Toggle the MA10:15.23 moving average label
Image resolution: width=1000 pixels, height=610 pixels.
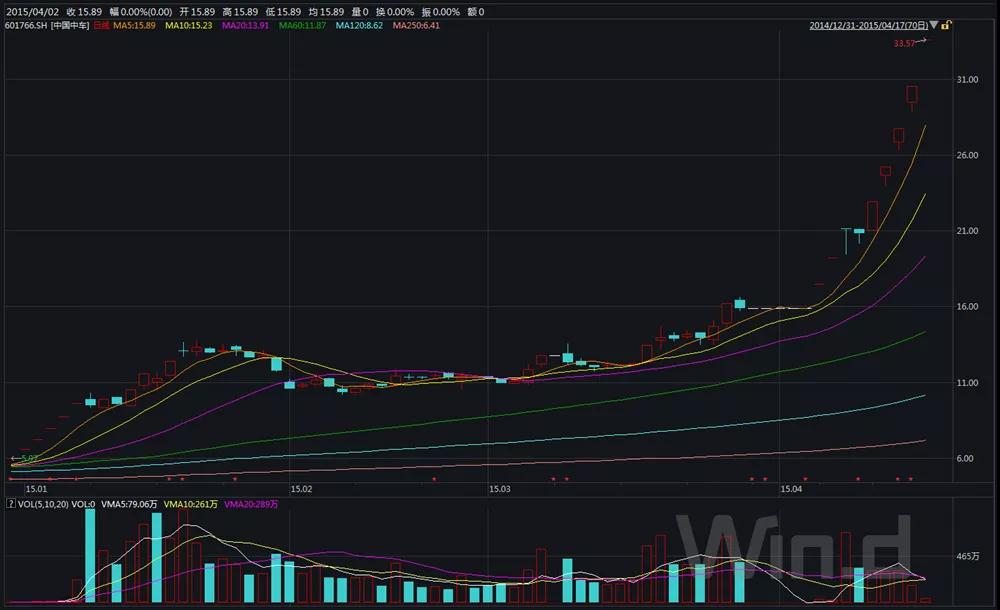click(188, 25)
